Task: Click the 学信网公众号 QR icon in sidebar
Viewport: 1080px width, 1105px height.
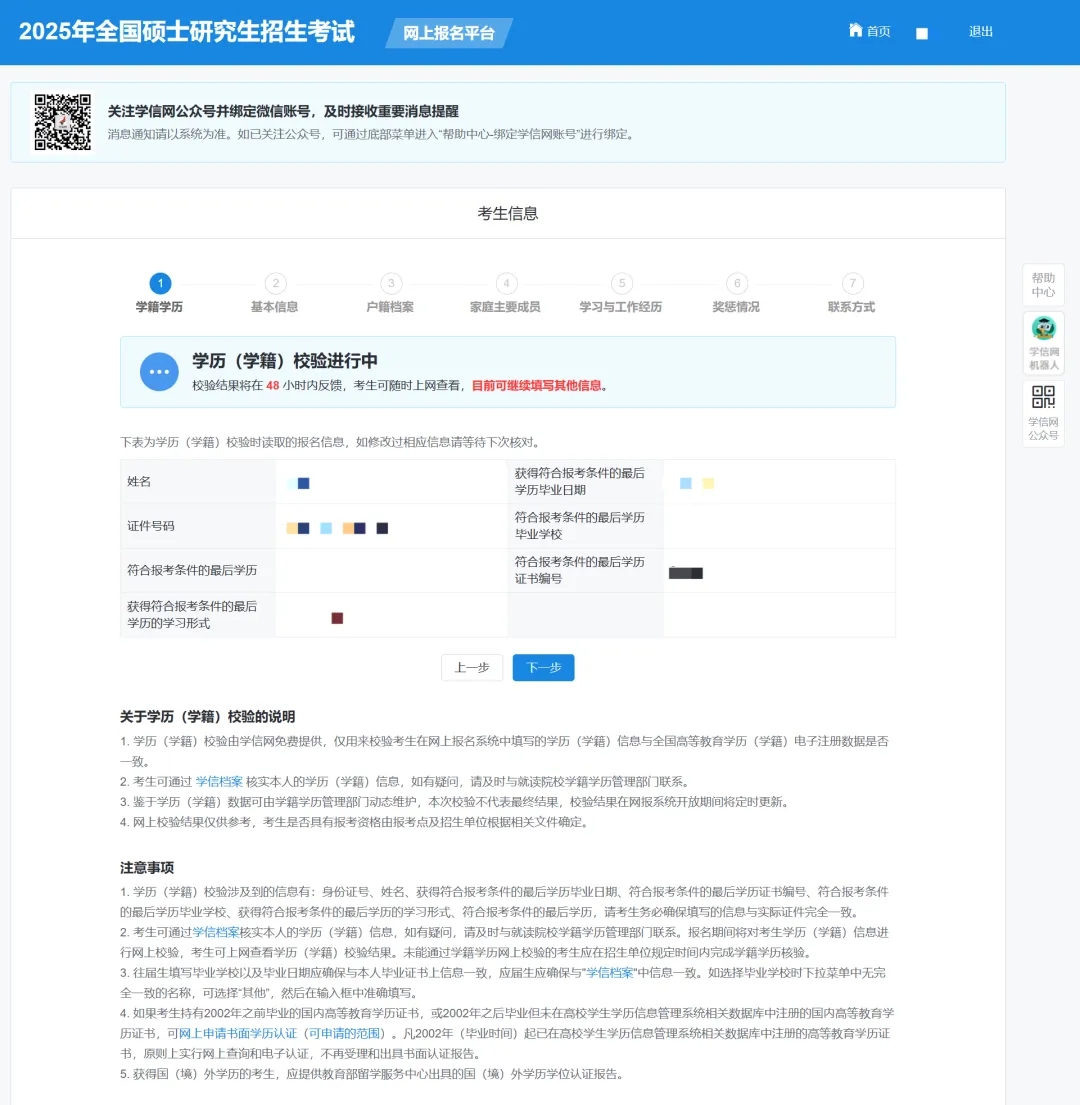Action: click(1043, 398)
